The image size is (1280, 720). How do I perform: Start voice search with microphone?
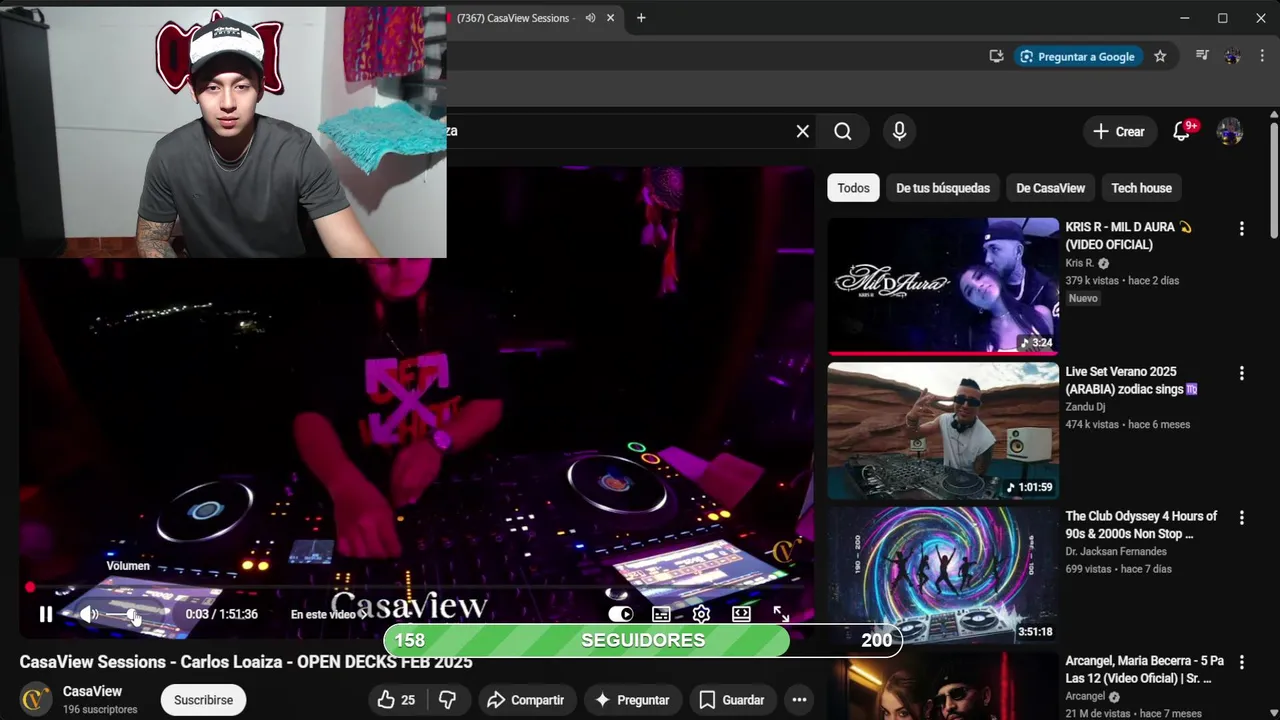pyautogui.click(x=899, y=131)
